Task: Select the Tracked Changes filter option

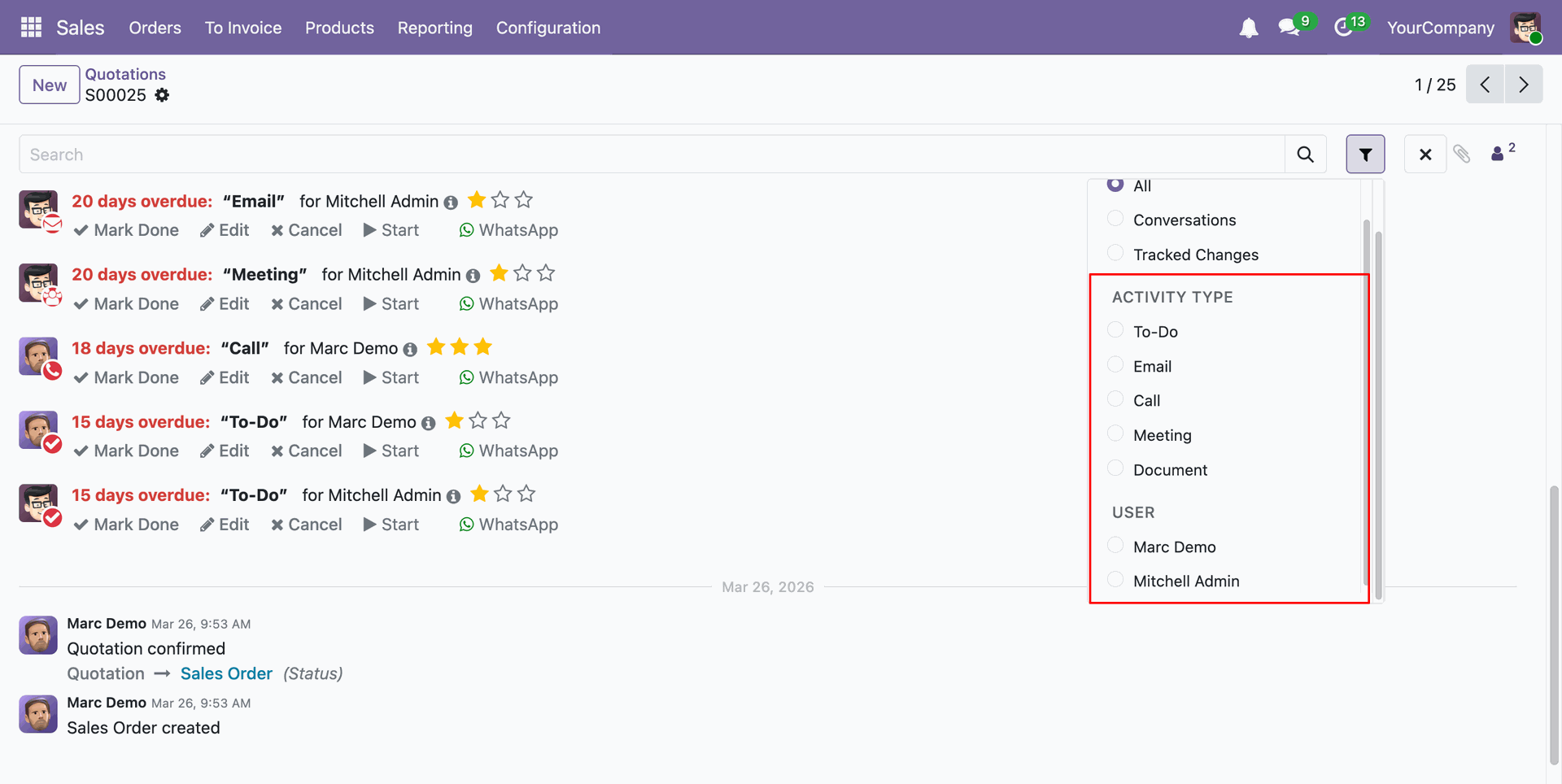Action: [1115, 254]
